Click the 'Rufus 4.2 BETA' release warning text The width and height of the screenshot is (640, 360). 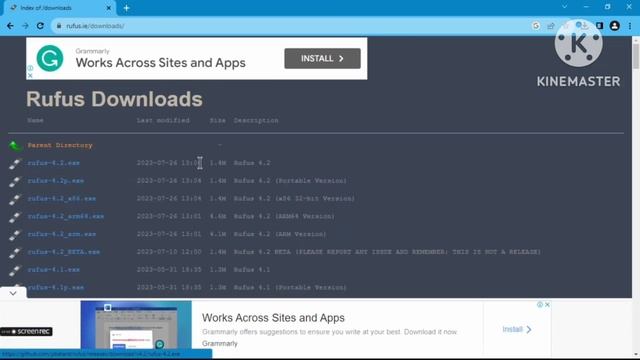click(x=387, y=252)
